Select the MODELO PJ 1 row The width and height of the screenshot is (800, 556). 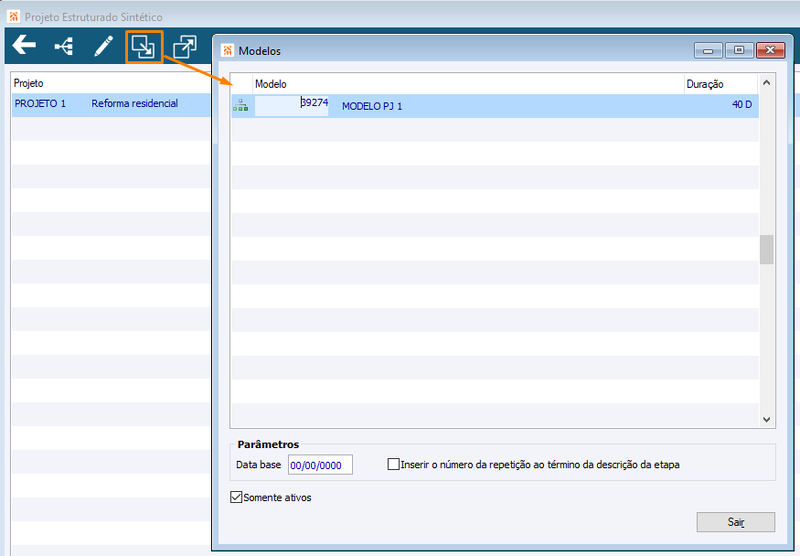pyautogui.click(x=495, y=106)
